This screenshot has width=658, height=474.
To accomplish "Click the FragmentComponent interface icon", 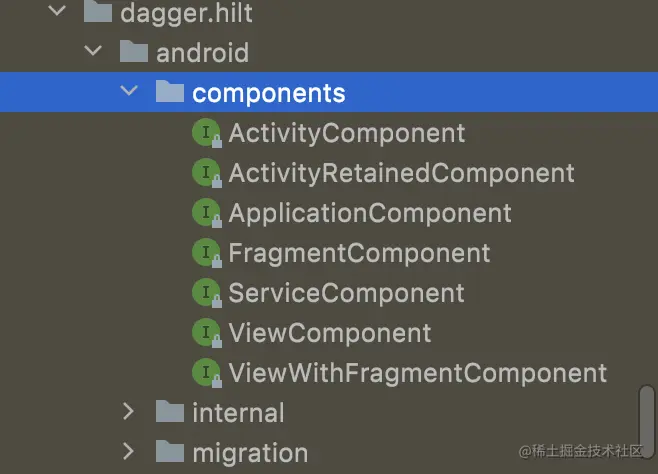I will tap(205, 252).
